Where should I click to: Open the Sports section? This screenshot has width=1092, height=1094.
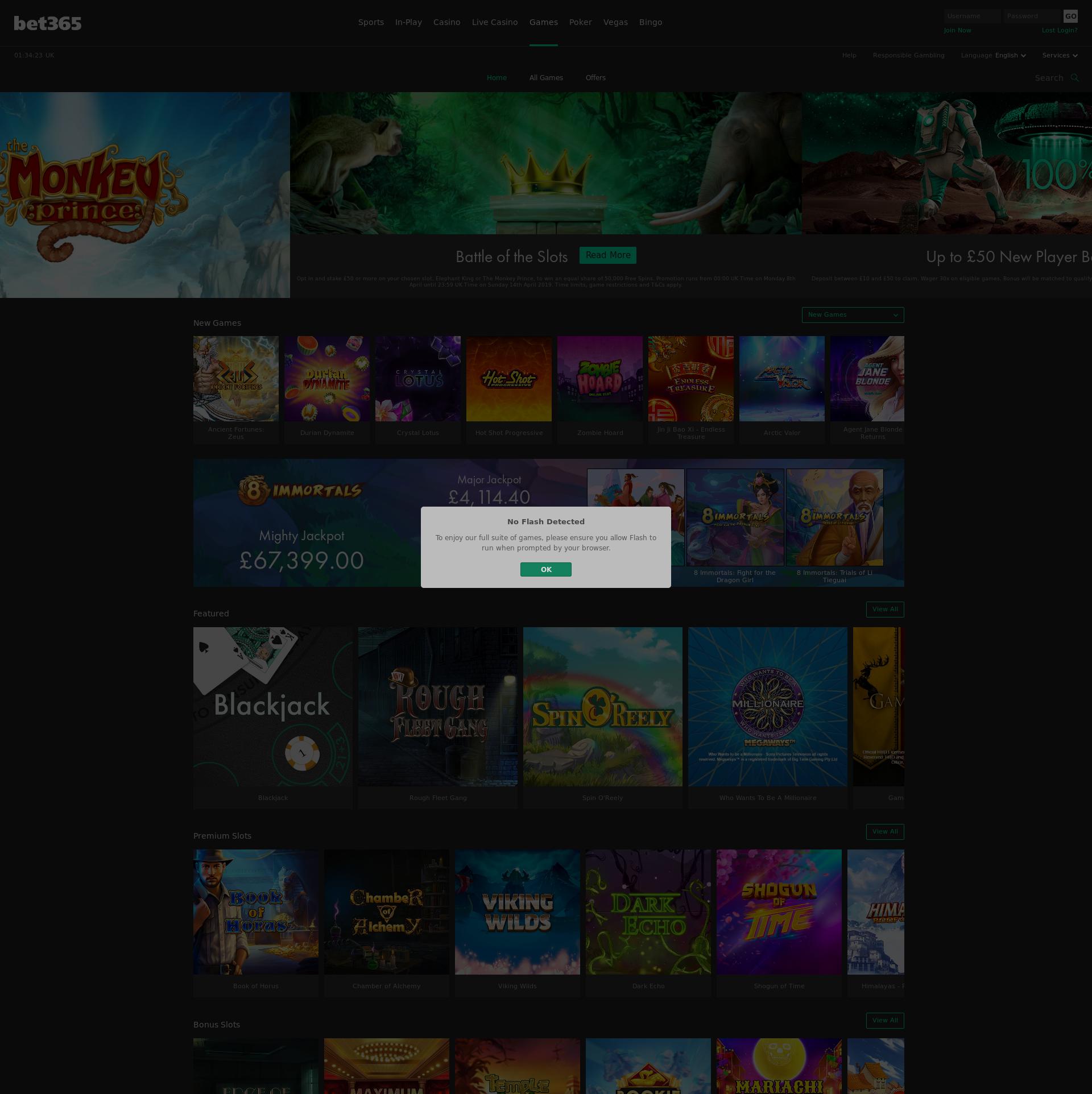coord(371,22)
